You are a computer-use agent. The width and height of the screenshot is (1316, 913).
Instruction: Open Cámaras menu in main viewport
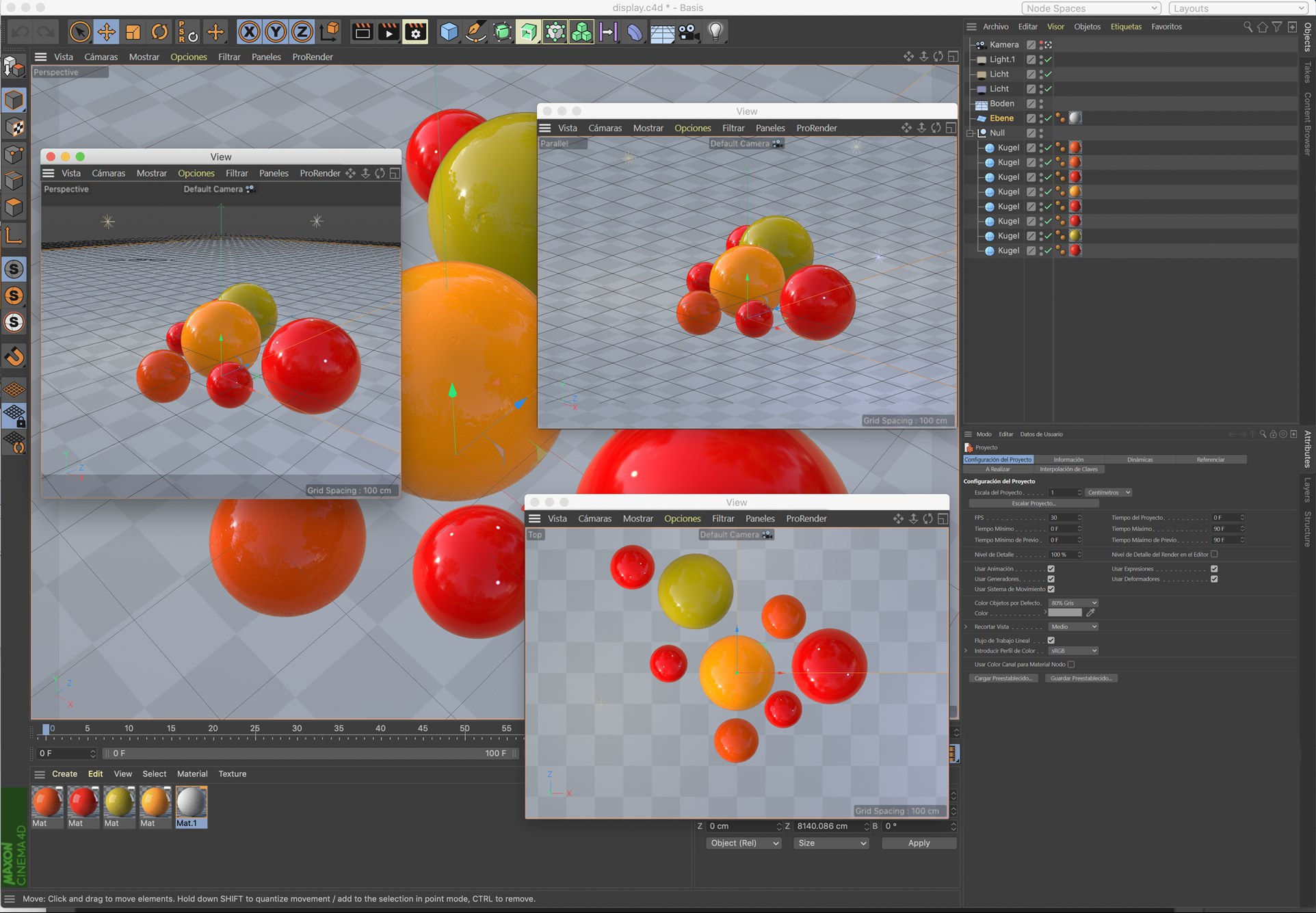coord(101,57)
